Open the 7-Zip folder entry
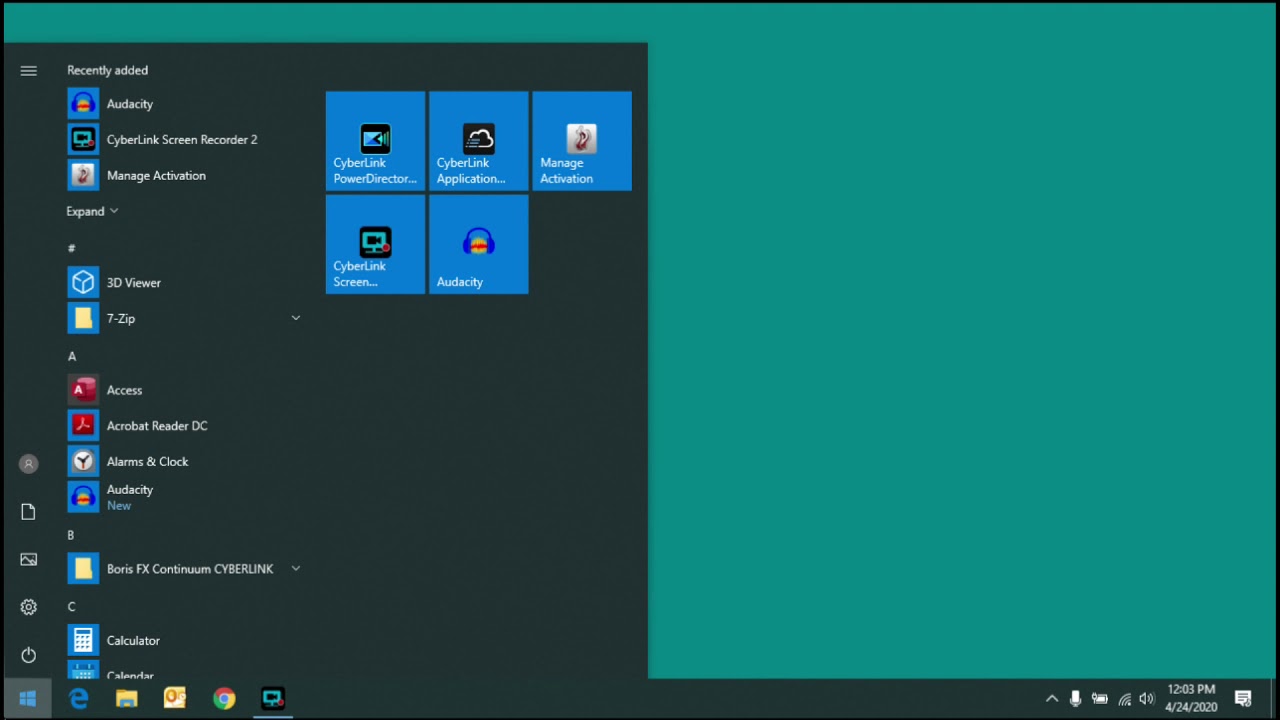This screenshot has height=720, width=1280. (185, 319)
